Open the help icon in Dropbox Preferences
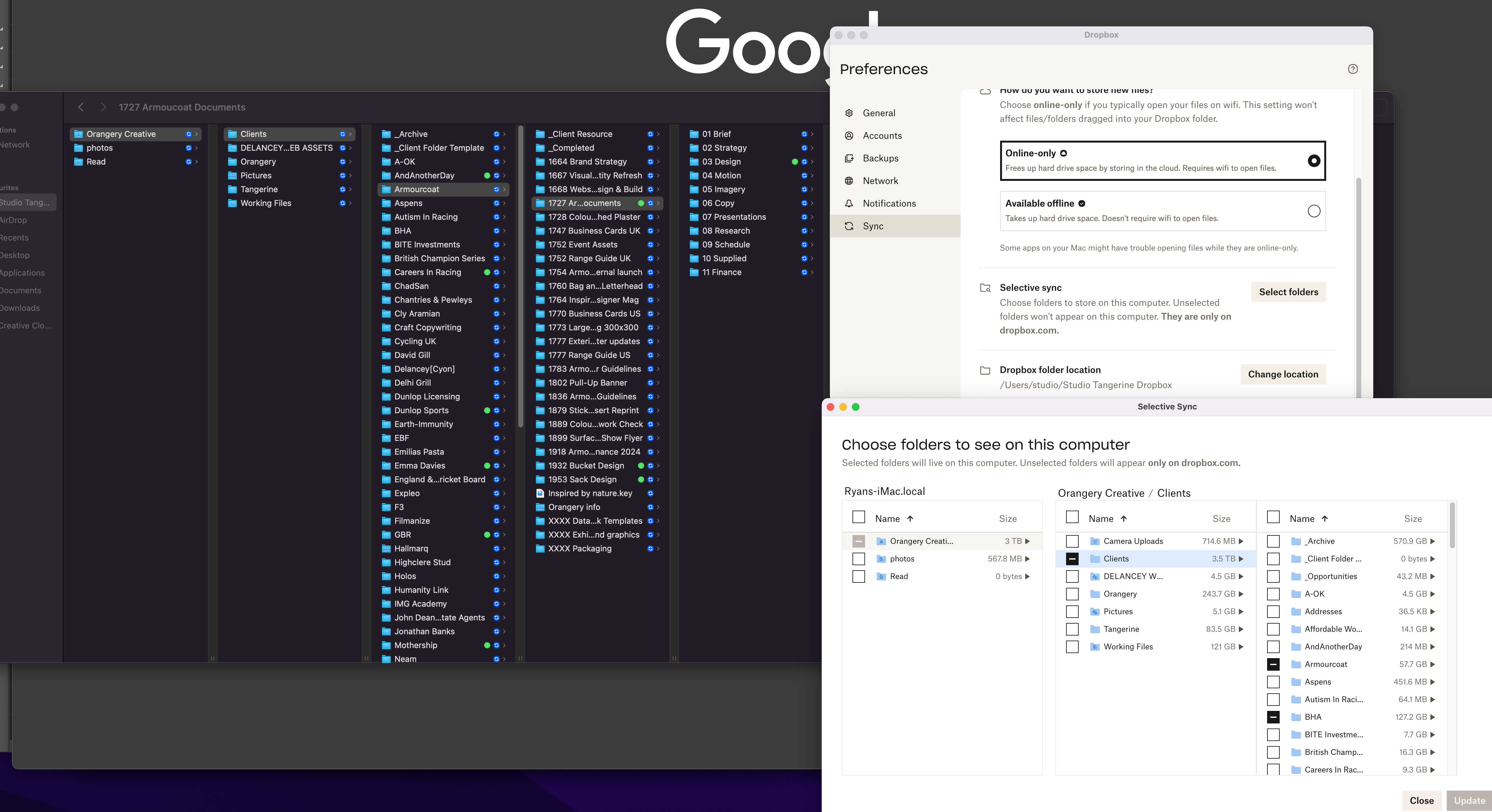This screenshot has height=812, width=1492. pos(1353,69)
